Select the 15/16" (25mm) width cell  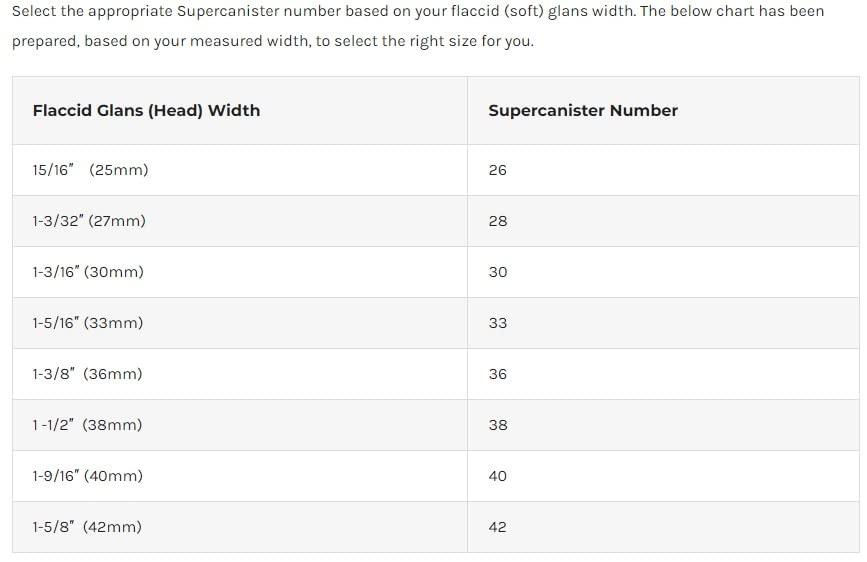click(x=90, y=170)
